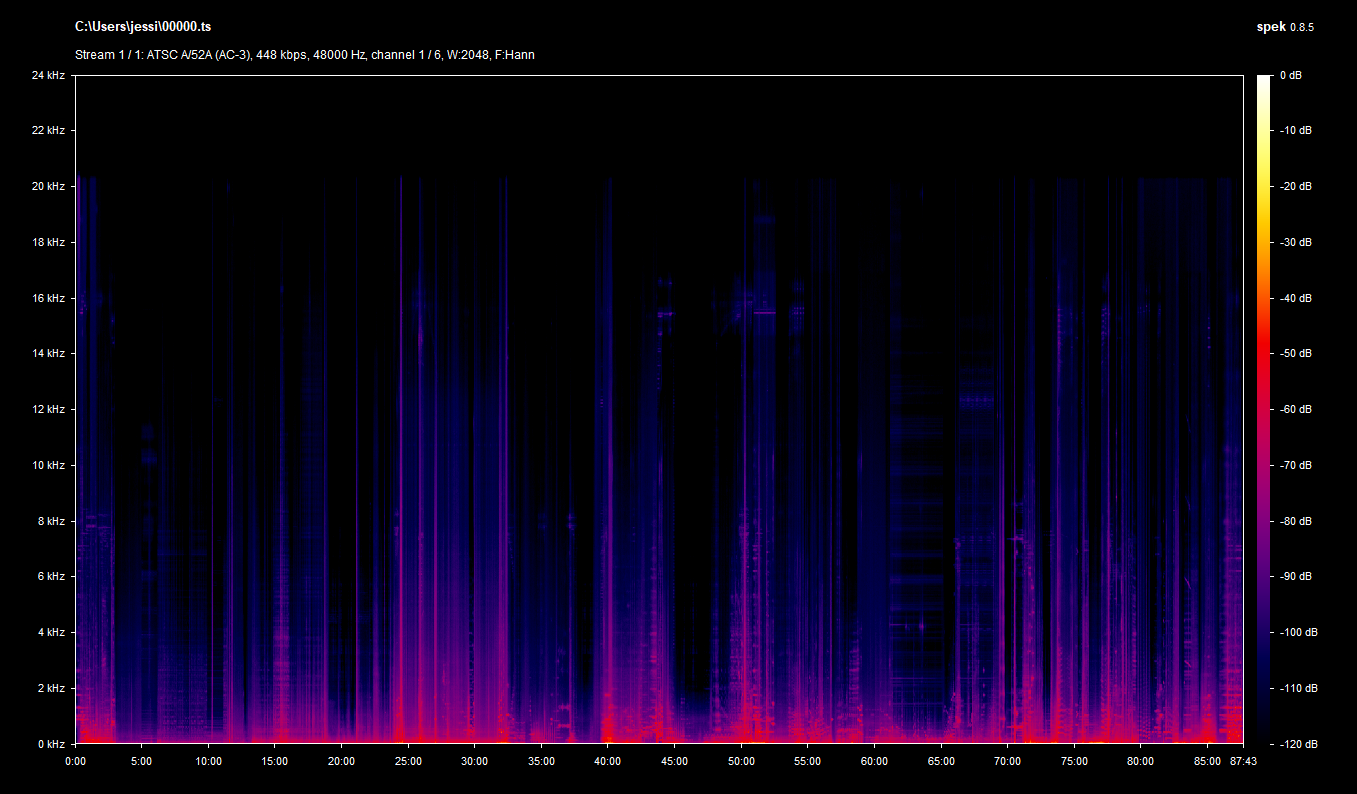Click the 0:00 start time marker

76,761
